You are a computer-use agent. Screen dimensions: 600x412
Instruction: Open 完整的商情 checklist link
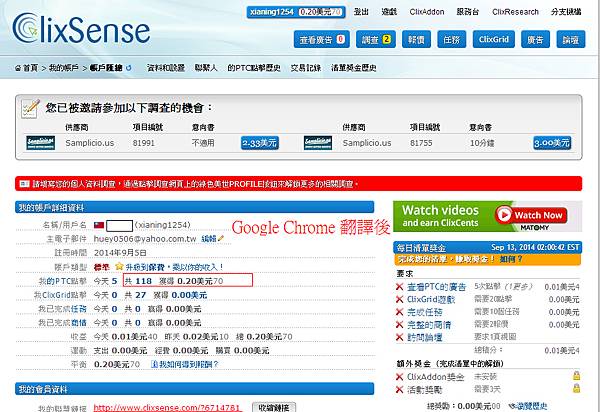coord(429,325)
